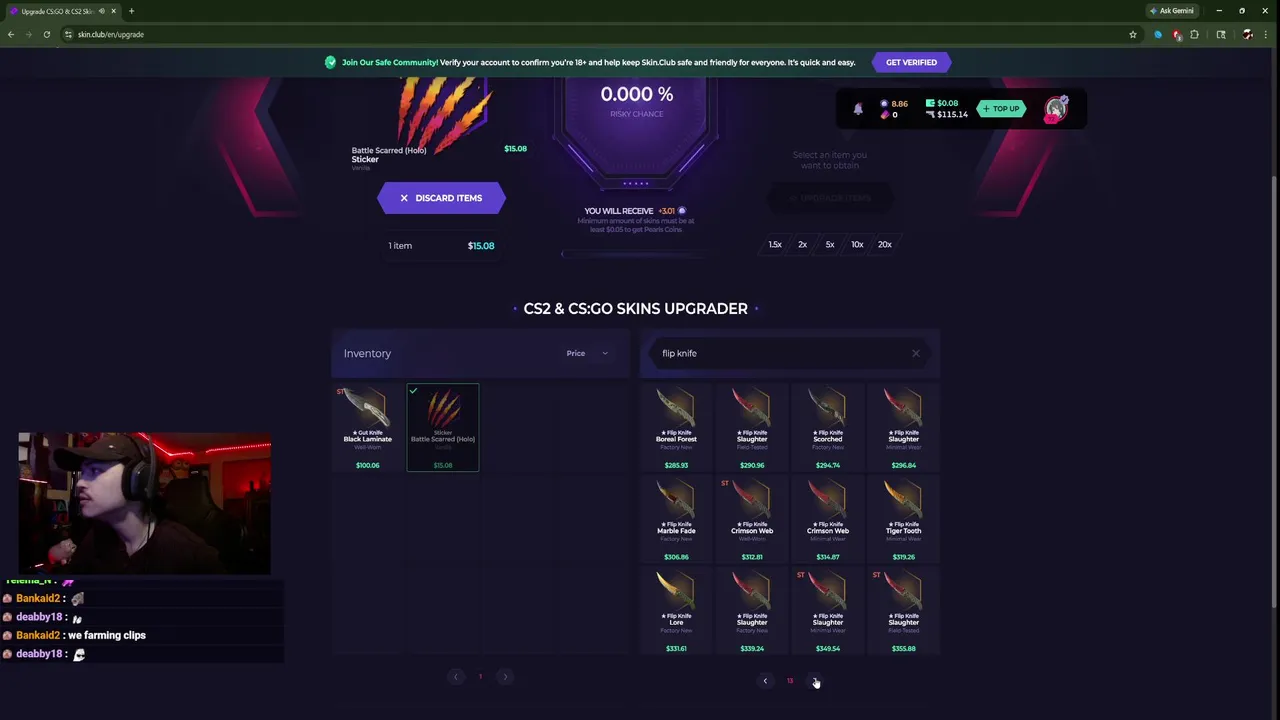This screenshot has height=720, width=1280.
Task: Open the user profile avatar
Action: click(1056, 109)
